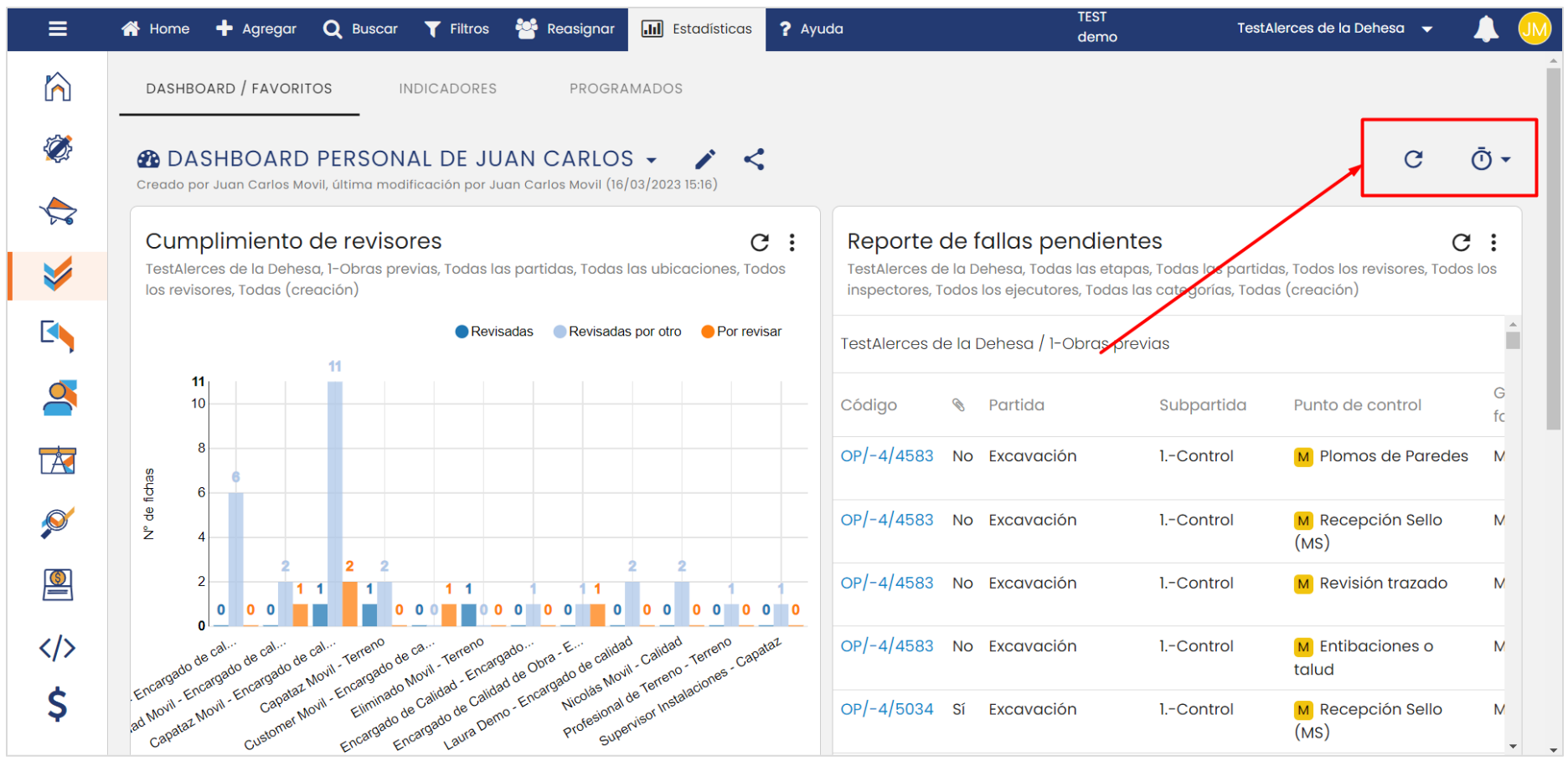Share the dashboard via share icon
Image resolution: width=1568 pixels, height=761 pixels.
click(x=754, y=159)
